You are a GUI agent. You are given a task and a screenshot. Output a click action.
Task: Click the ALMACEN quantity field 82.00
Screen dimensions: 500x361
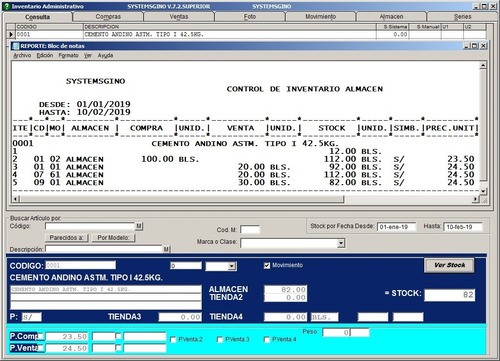[285, 289]
